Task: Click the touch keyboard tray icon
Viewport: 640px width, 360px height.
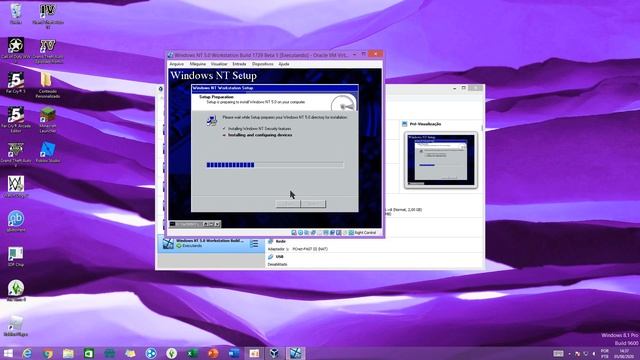Action: click(x=558, y=353)
